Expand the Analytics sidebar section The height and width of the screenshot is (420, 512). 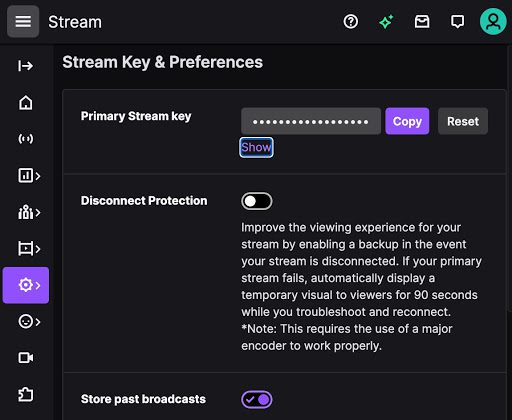click(29, 176)
